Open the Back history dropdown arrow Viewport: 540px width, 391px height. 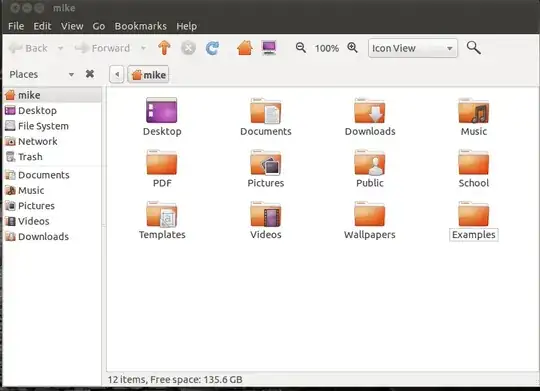point(60,48)
